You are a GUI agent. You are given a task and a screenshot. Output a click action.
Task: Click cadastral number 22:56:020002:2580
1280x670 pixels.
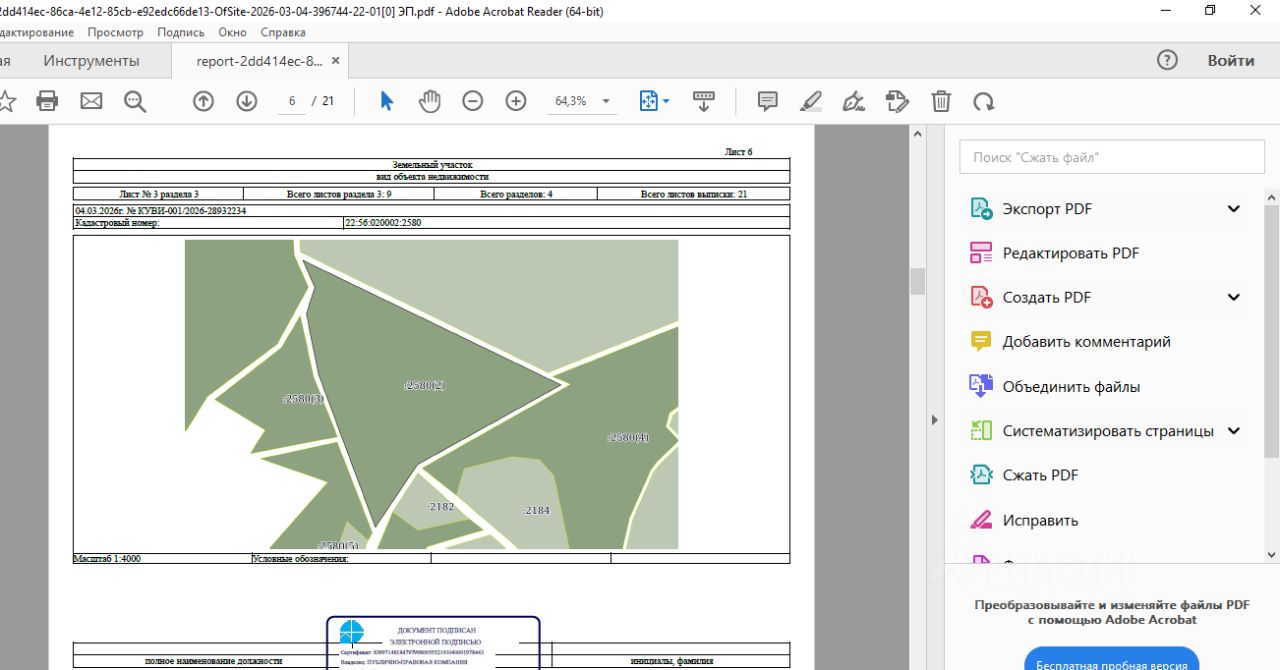tap(382, 223)
